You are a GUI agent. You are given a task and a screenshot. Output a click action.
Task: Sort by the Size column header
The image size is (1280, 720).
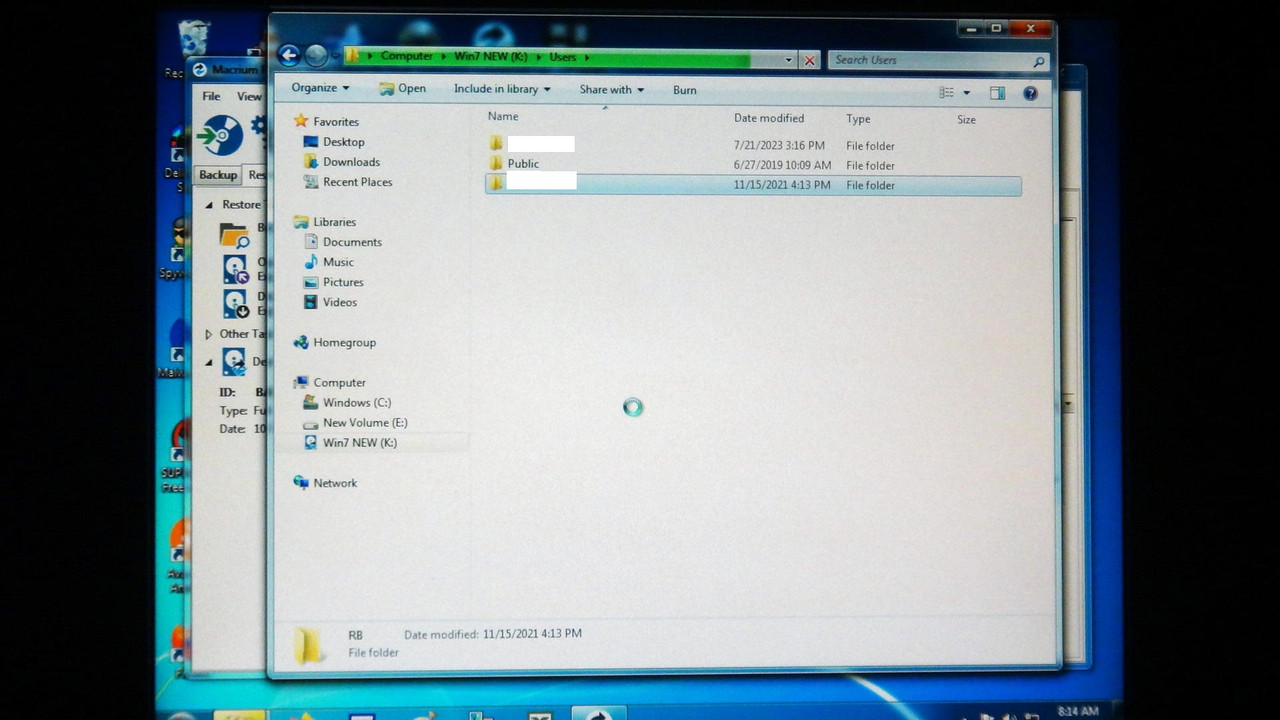click(966, 120)
